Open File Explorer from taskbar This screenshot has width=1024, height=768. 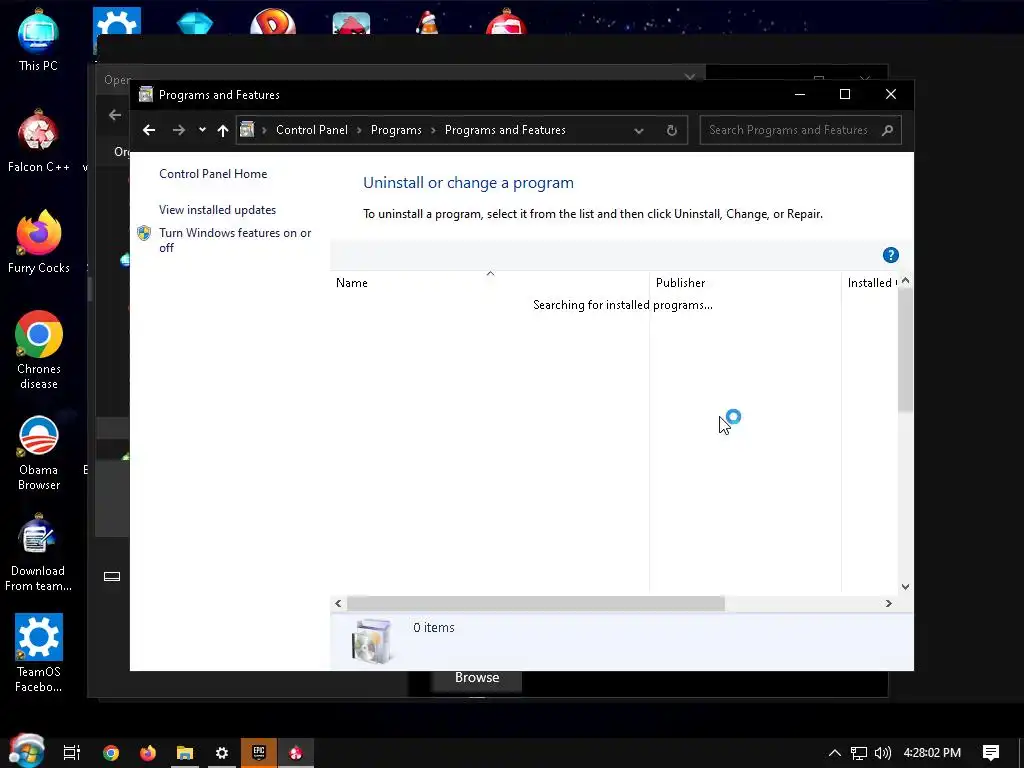tap(185, 753)
